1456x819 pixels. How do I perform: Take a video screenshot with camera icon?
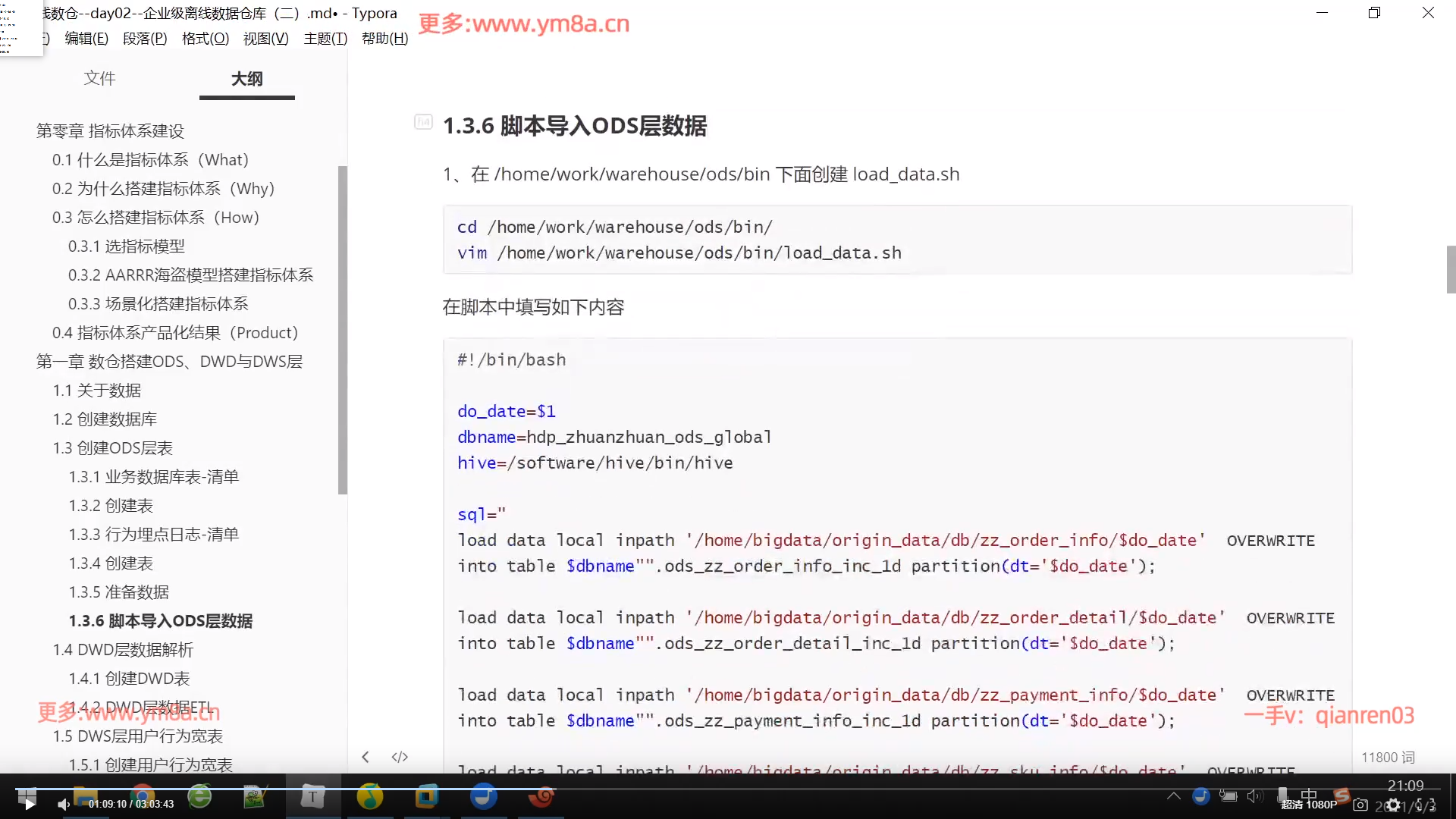(x=1361, y=805)
